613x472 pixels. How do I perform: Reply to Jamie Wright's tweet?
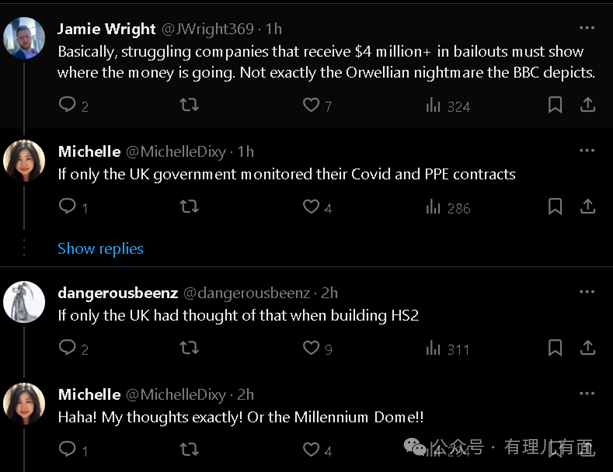pos(67,105)
